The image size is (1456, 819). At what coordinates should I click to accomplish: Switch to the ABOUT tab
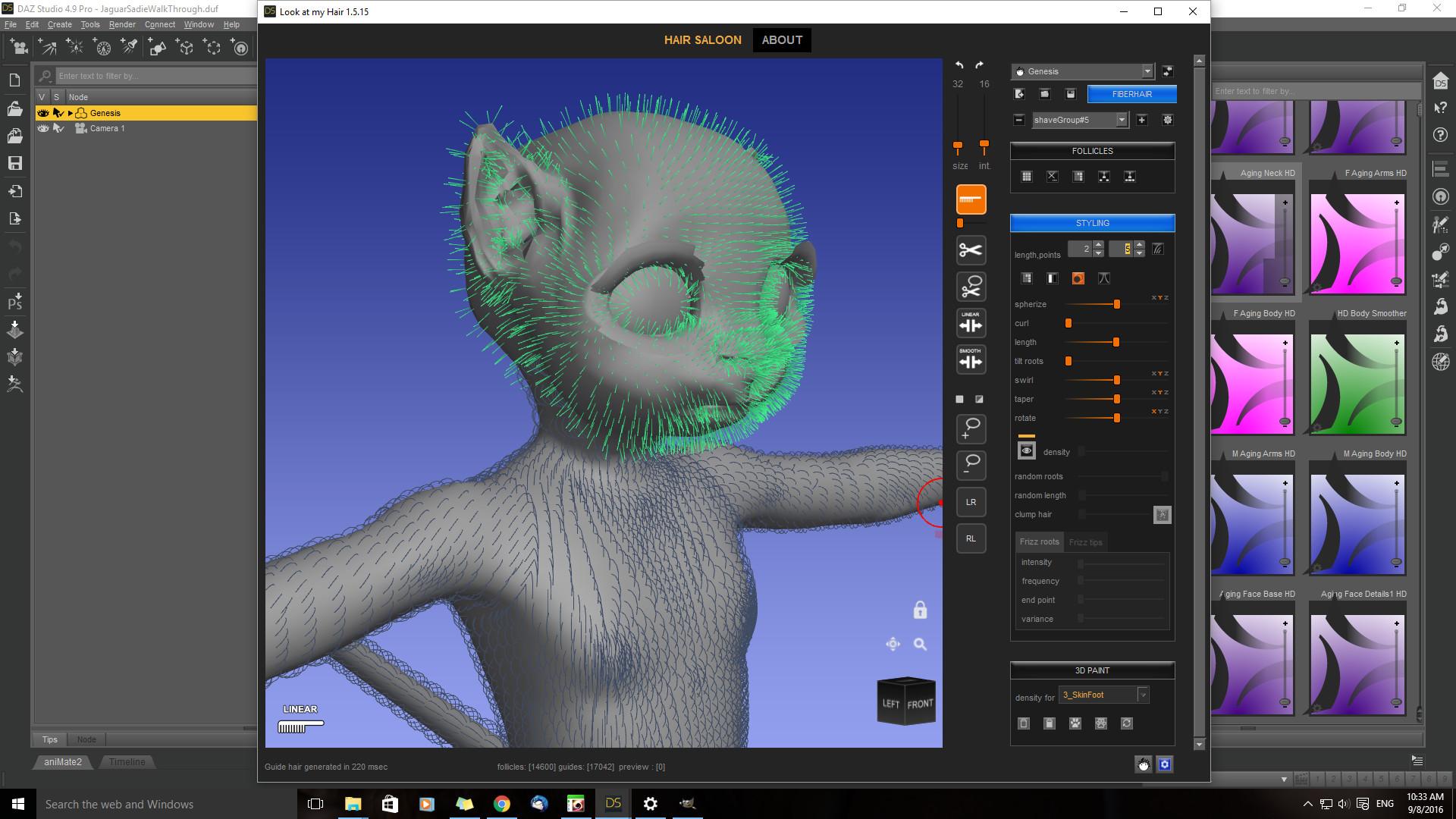[782, 40]
